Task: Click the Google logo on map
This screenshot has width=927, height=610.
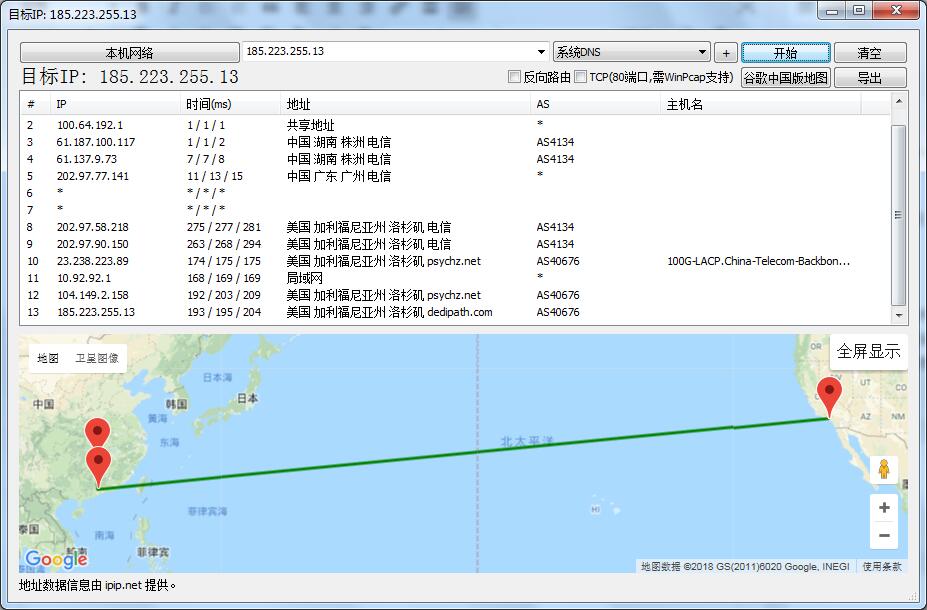Action: tap(56, 559)
